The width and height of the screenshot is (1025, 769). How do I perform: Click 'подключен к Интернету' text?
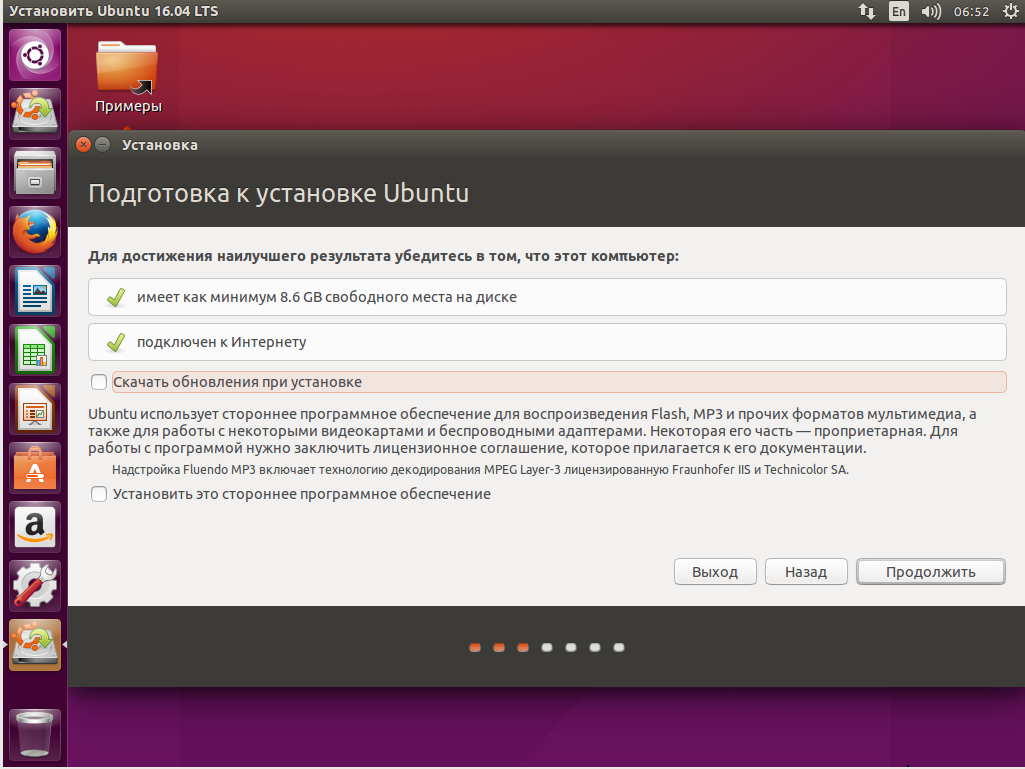click(x=222, y=342)
